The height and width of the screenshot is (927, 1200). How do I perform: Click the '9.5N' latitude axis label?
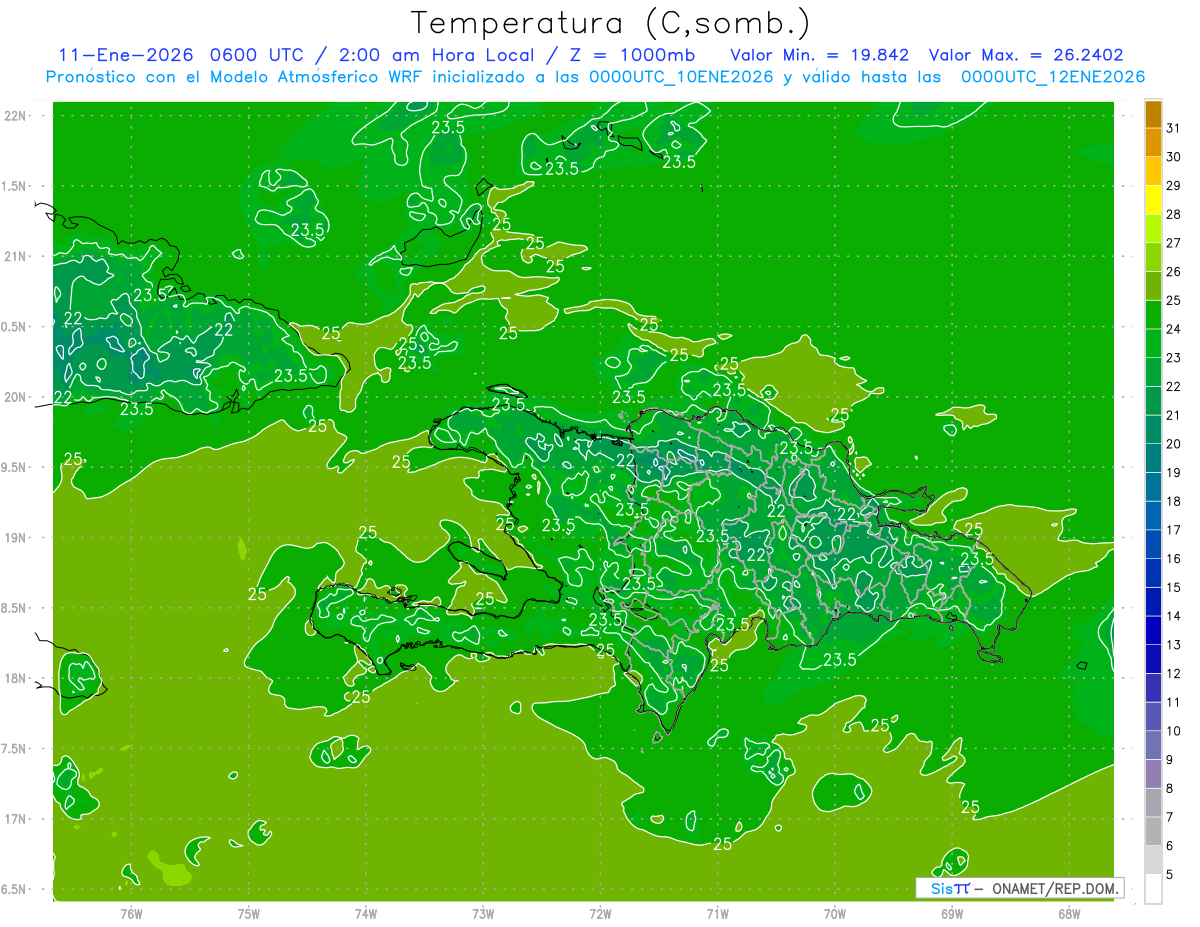coord(16,467)
